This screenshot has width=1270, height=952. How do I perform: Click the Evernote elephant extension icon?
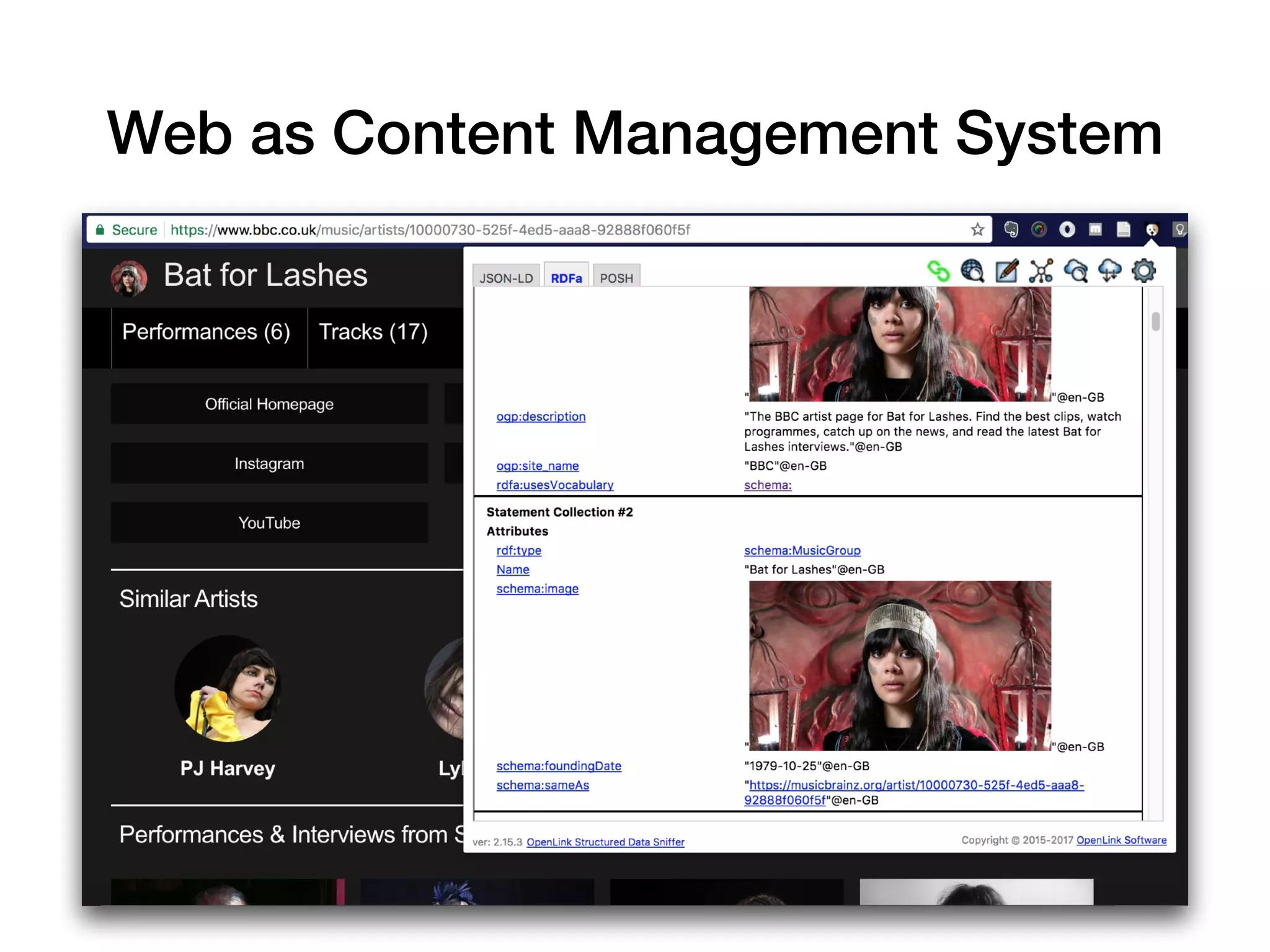[1011, 230]
